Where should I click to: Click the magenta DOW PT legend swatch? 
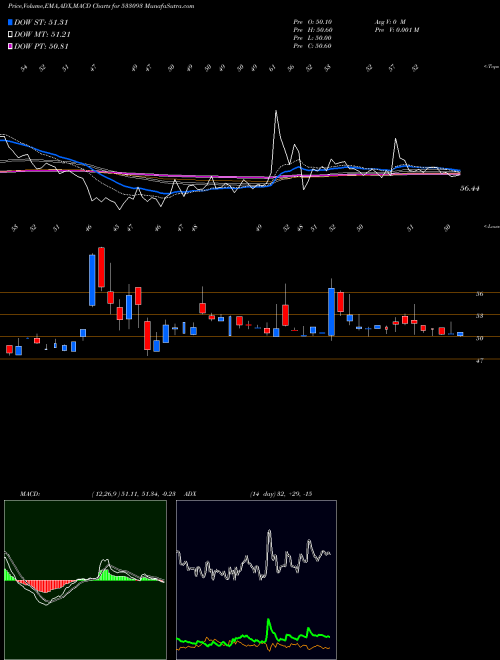coord(10,46)
